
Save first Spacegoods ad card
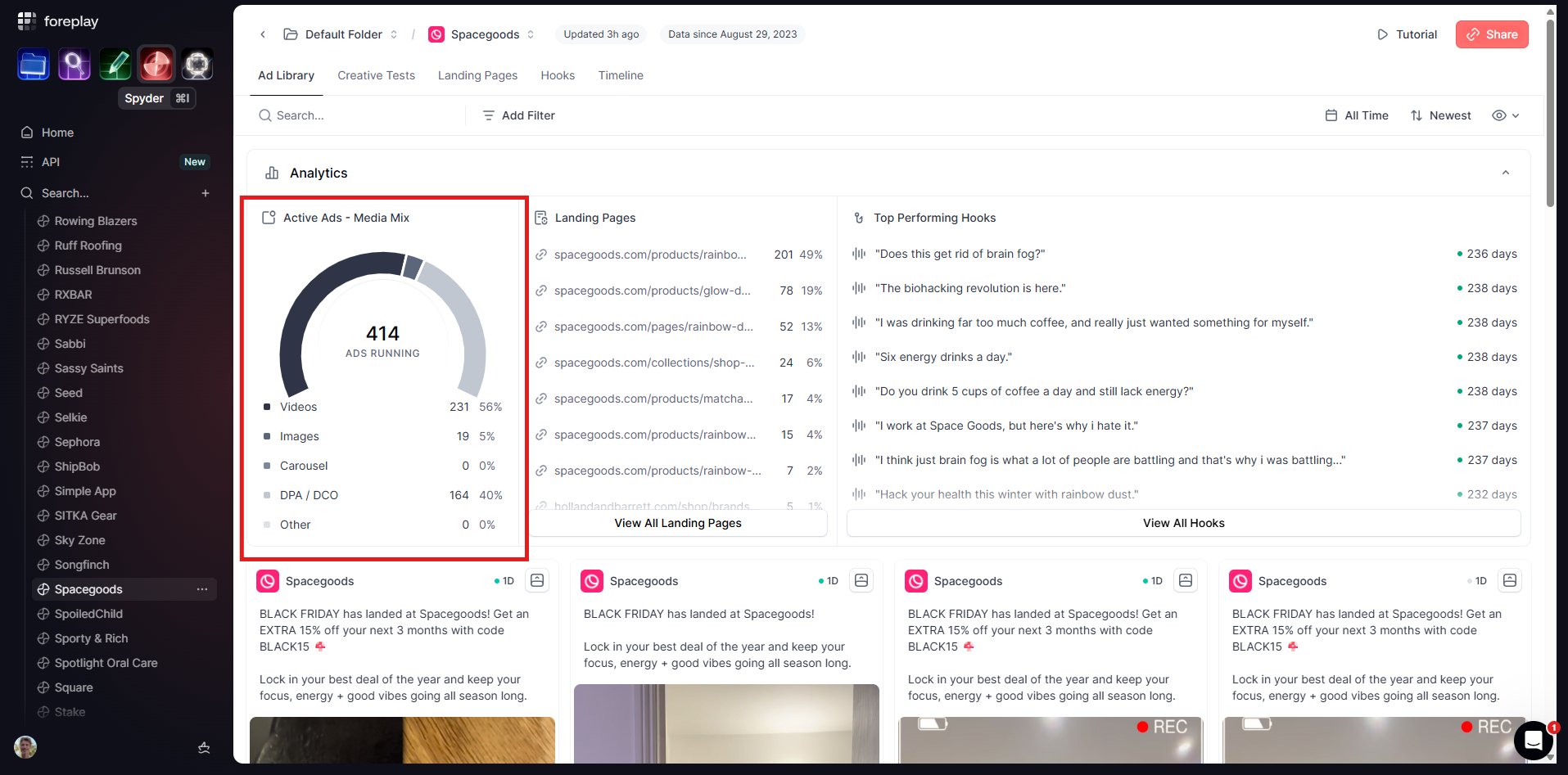click(537, 580)
